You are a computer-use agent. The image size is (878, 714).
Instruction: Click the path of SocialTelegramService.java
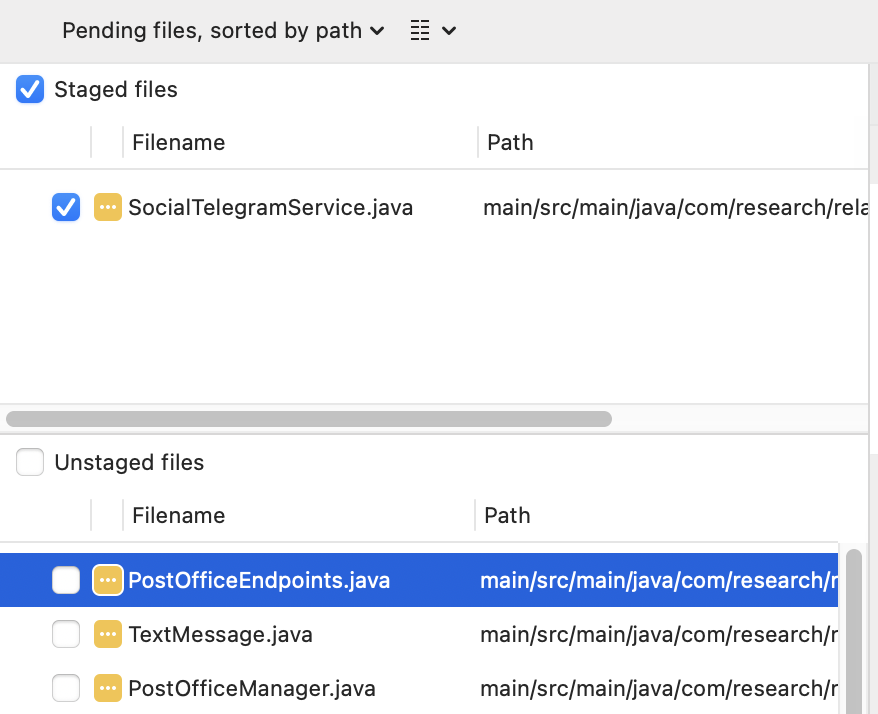click(x=675, y=207)
